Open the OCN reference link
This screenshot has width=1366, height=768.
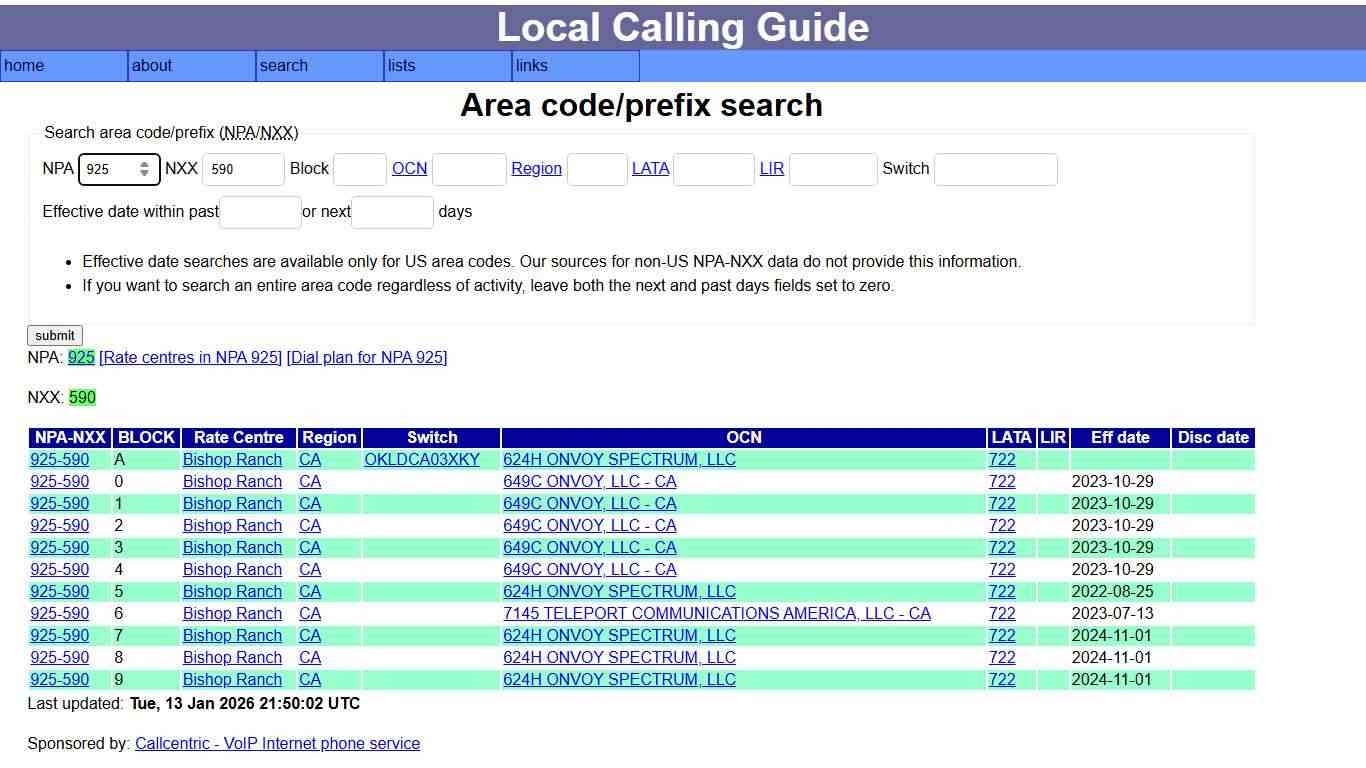click(409, 168)
